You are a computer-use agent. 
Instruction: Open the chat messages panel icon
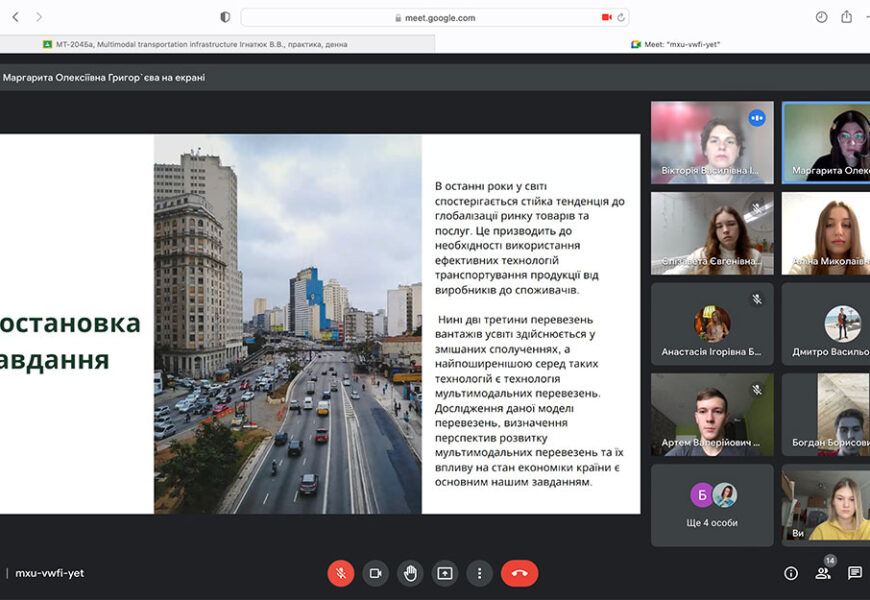tap(855, 573)
